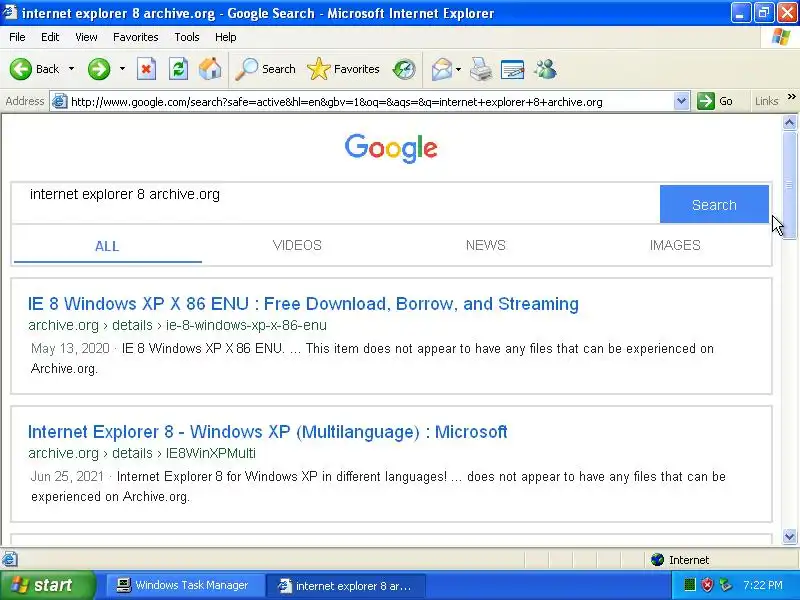Click the green Task Manager tray icon
Screen dimensions: 800x600
tap(689, 585)
